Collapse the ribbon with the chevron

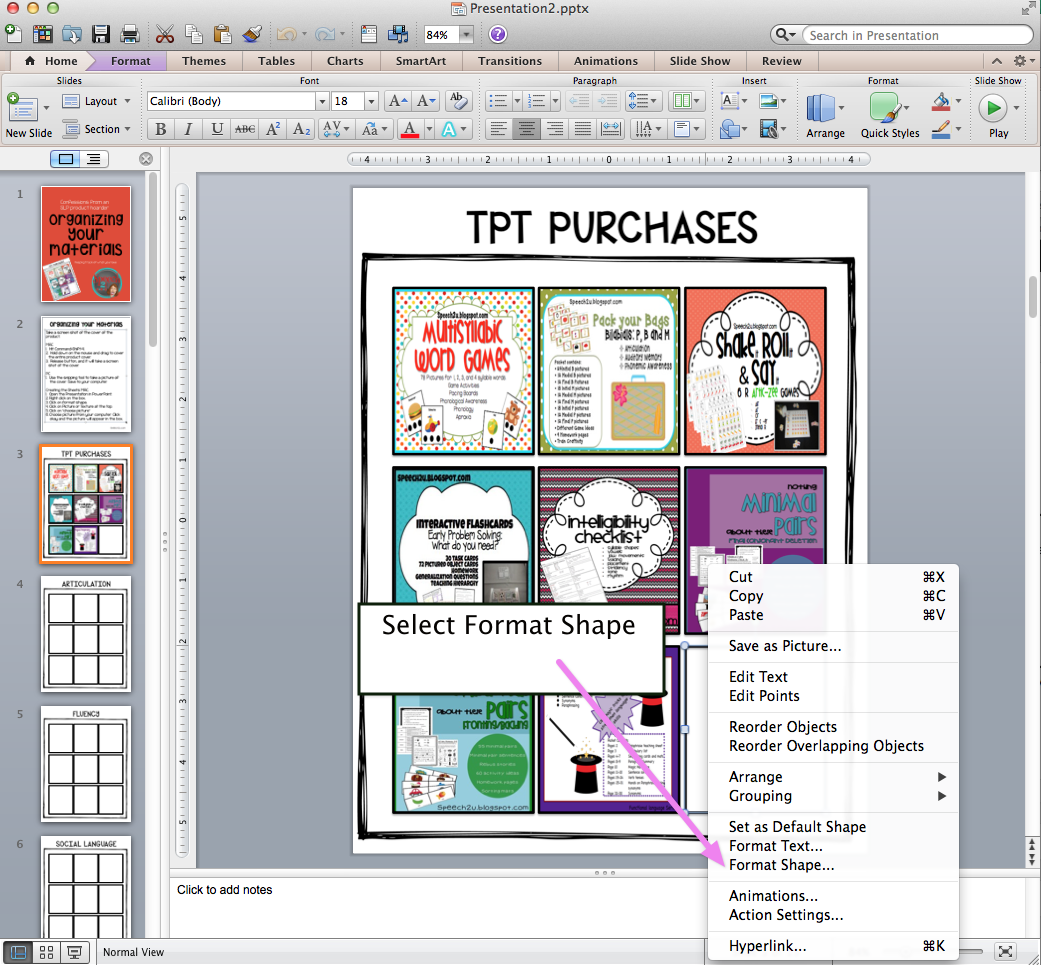(x=997, y=61)
